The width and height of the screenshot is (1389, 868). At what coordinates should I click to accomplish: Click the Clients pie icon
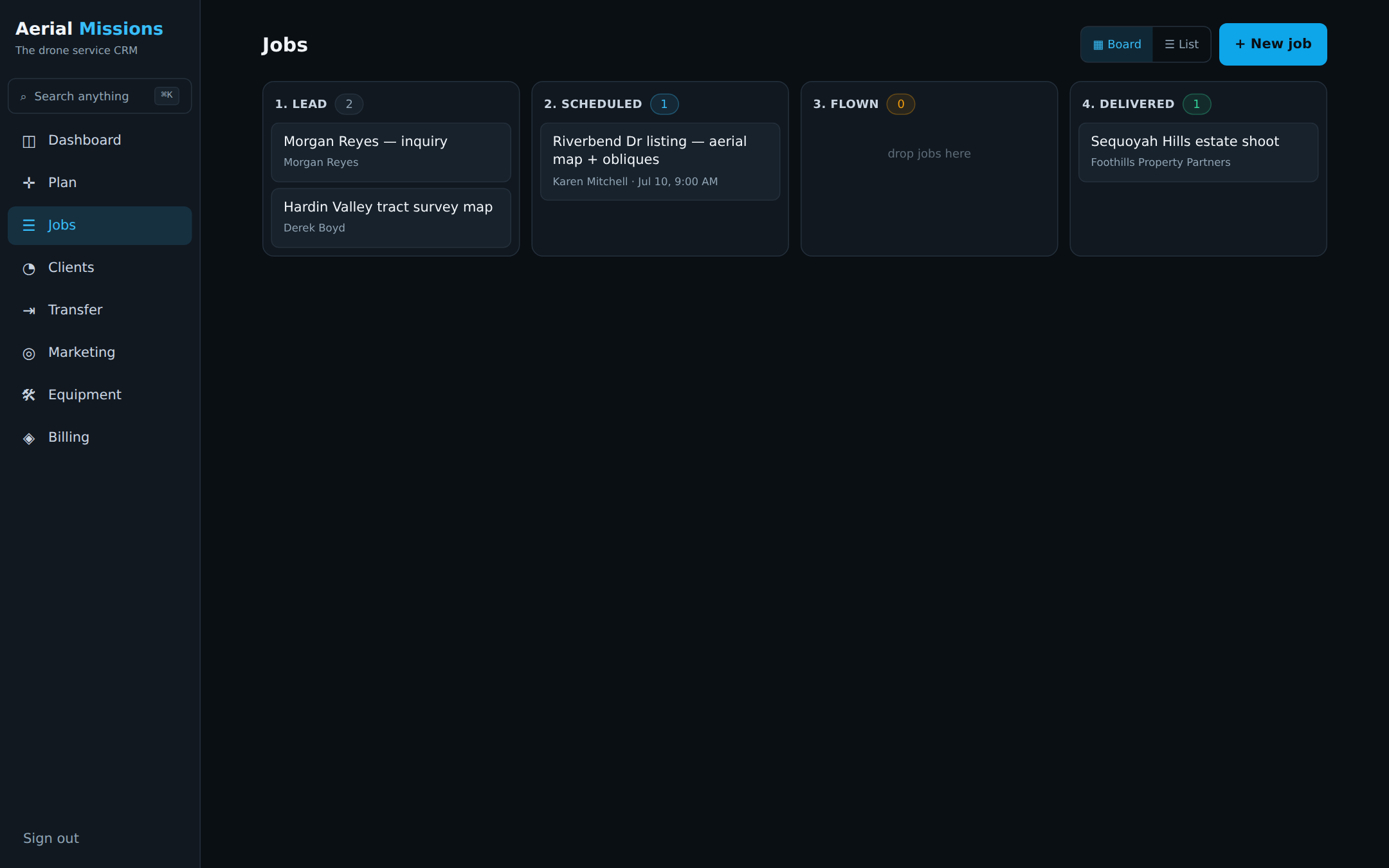pyautogui.click(x=29, y=268)
